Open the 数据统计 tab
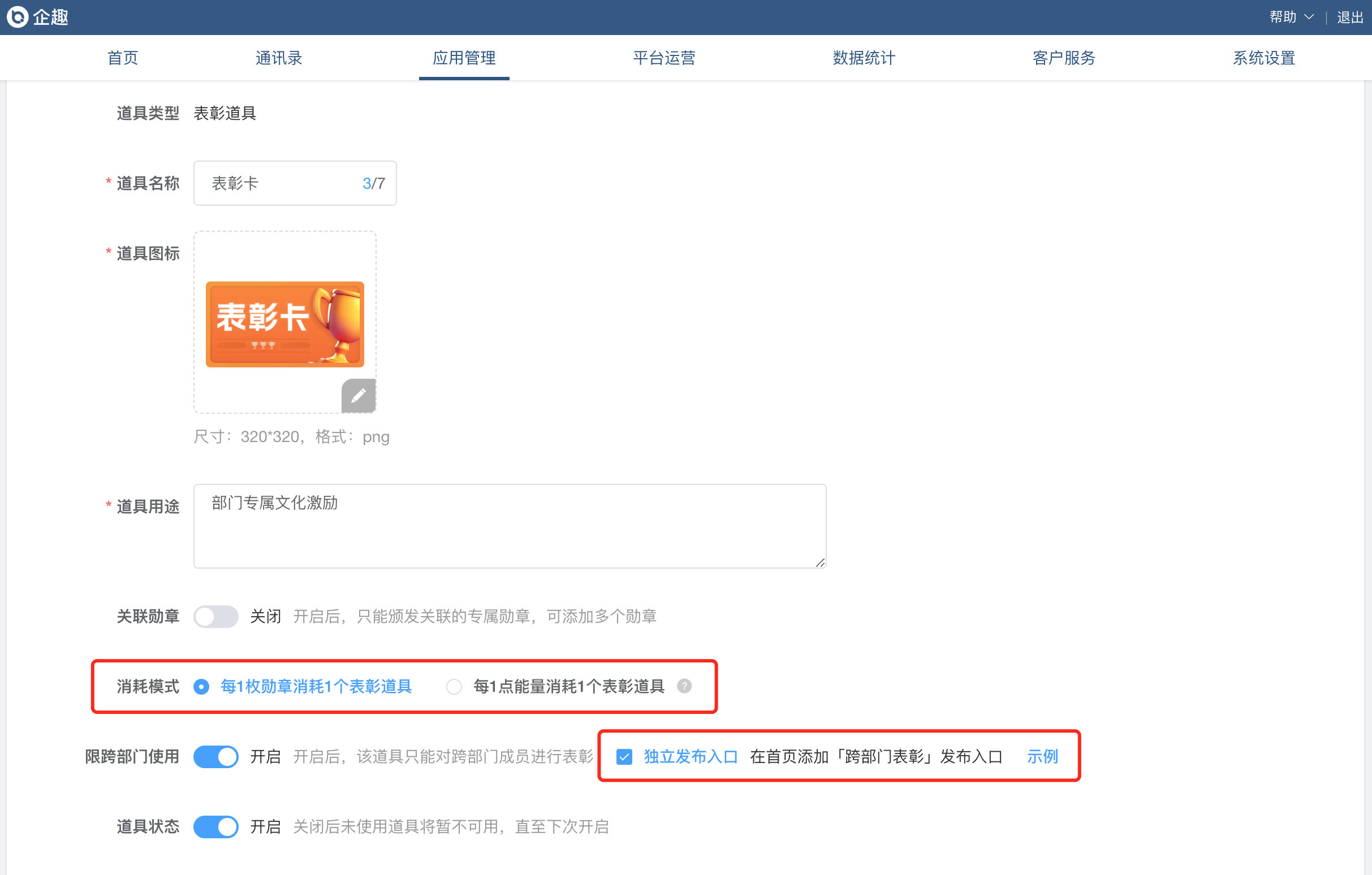1372x875 pixels. [x=864, y=58]
